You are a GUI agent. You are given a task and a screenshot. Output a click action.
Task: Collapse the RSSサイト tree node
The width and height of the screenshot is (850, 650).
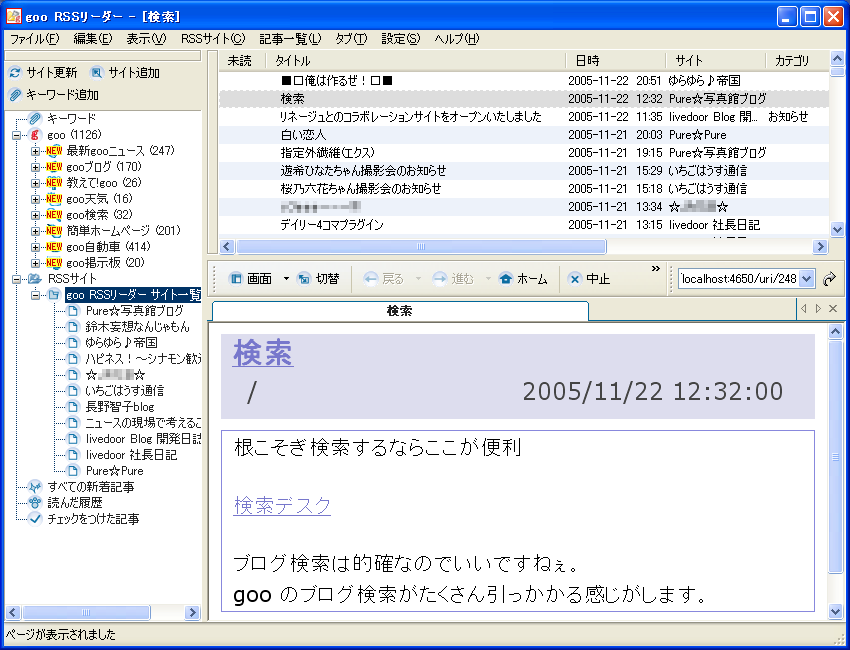tap(17, 279)
